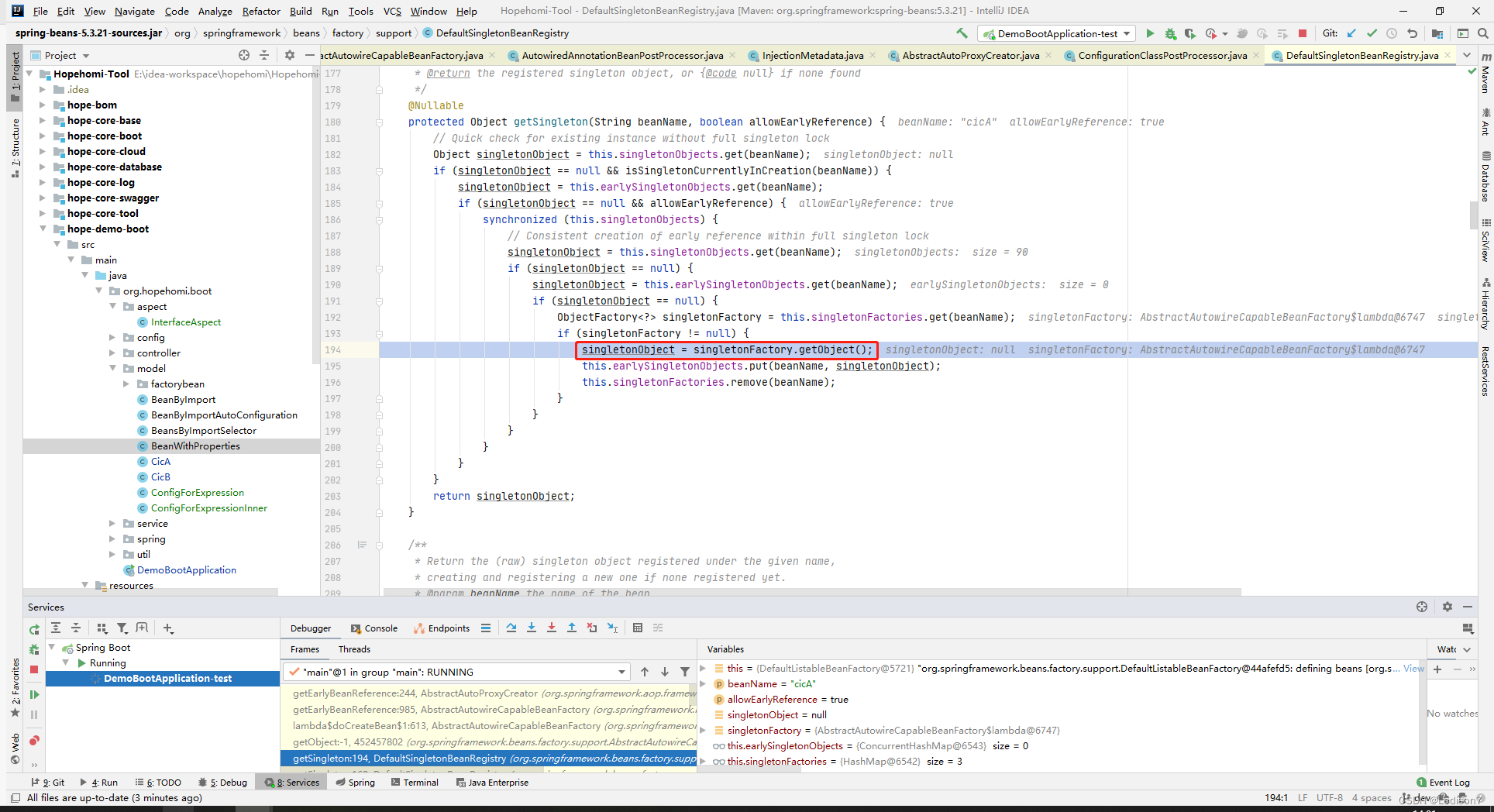Toggle the fold marker at line 180

click(x=379, y=122)
